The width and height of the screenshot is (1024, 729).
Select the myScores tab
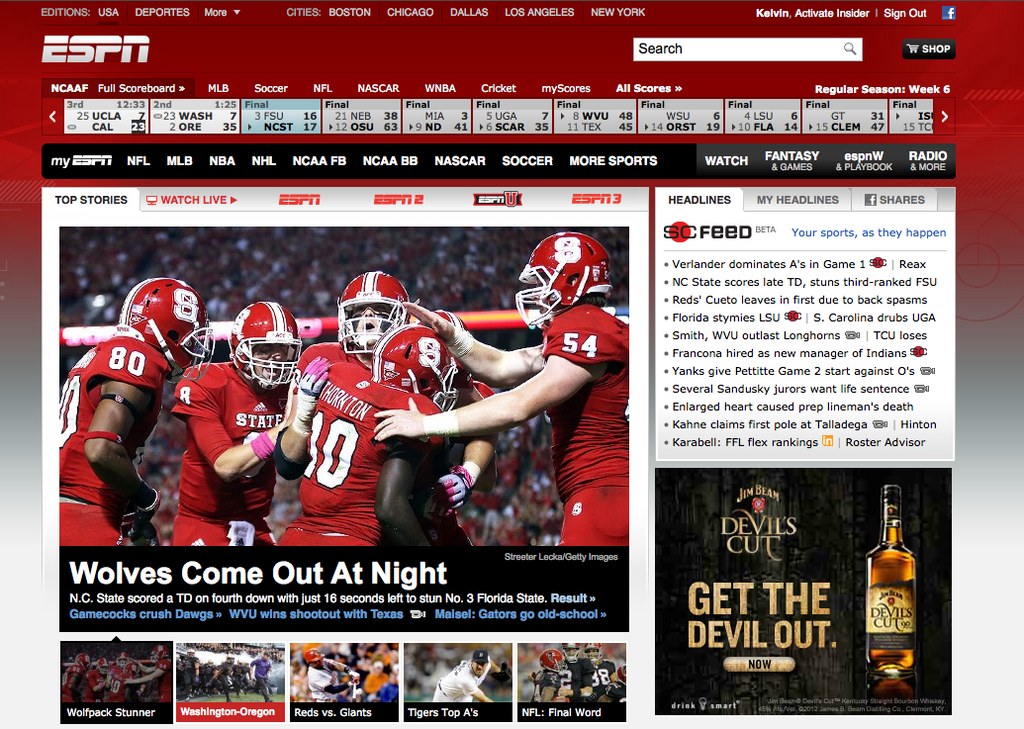tap(566, 88)
